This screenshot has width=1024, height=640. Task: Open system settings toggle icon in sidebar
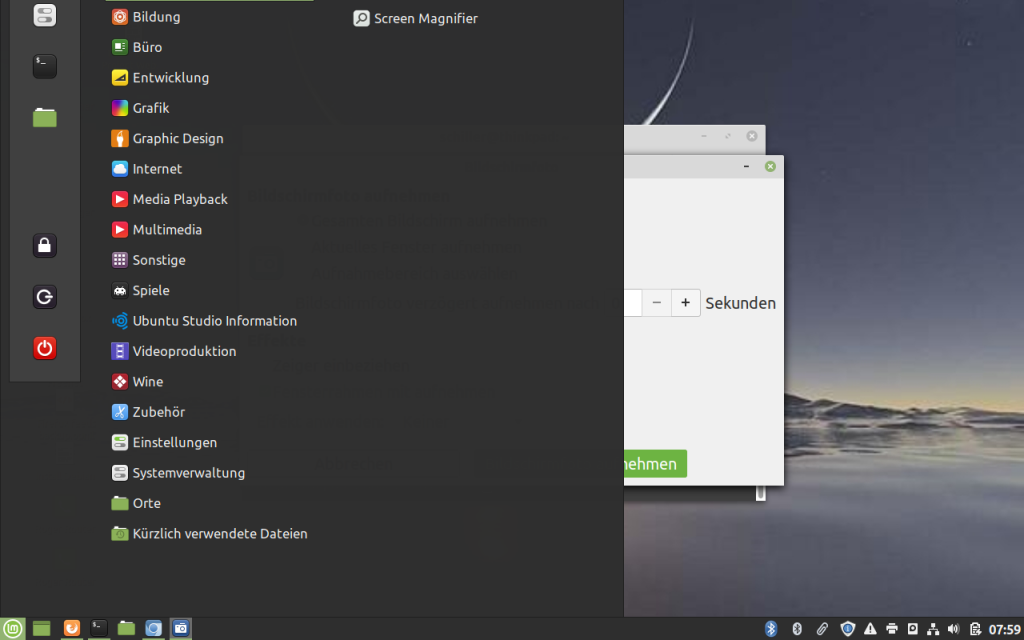(44, 15)
